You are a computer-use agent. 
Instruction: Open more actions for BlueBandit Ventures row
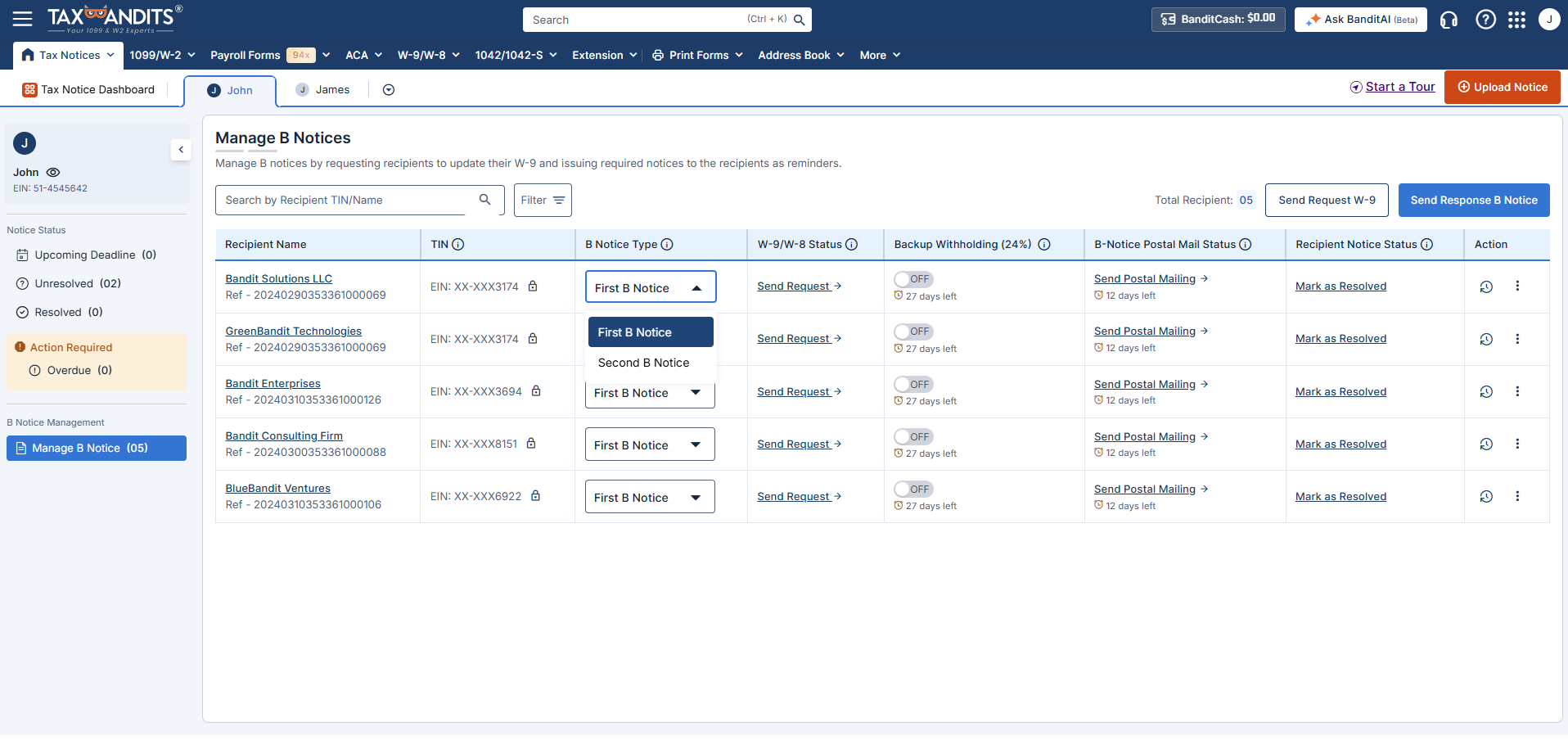(1517, 496)
